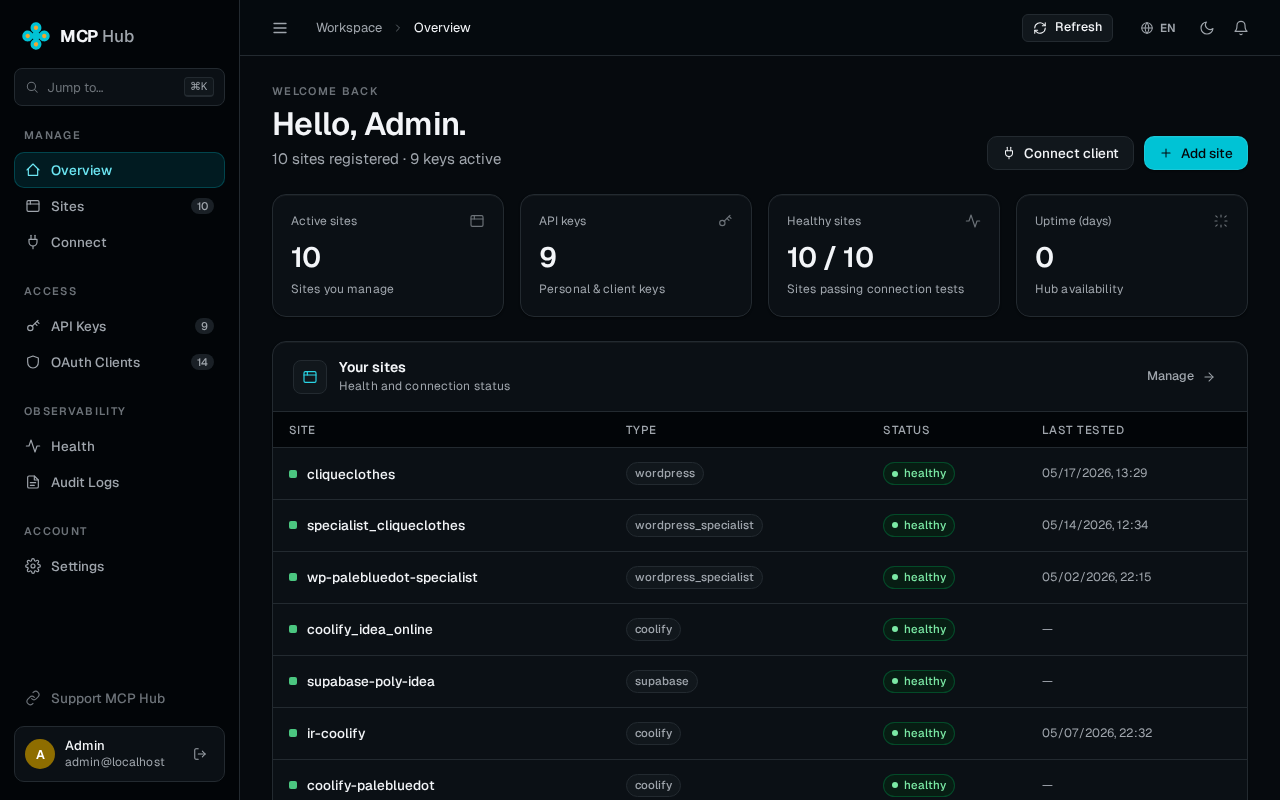Click healthy status badge for cliqueclothes
Screen dimensions: 1280x800
(919, 474)
